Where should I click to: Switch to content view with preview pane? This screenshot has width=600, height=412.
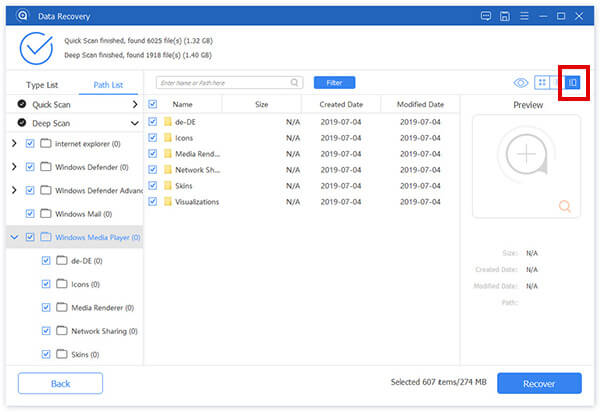click(x=572, y=83)
